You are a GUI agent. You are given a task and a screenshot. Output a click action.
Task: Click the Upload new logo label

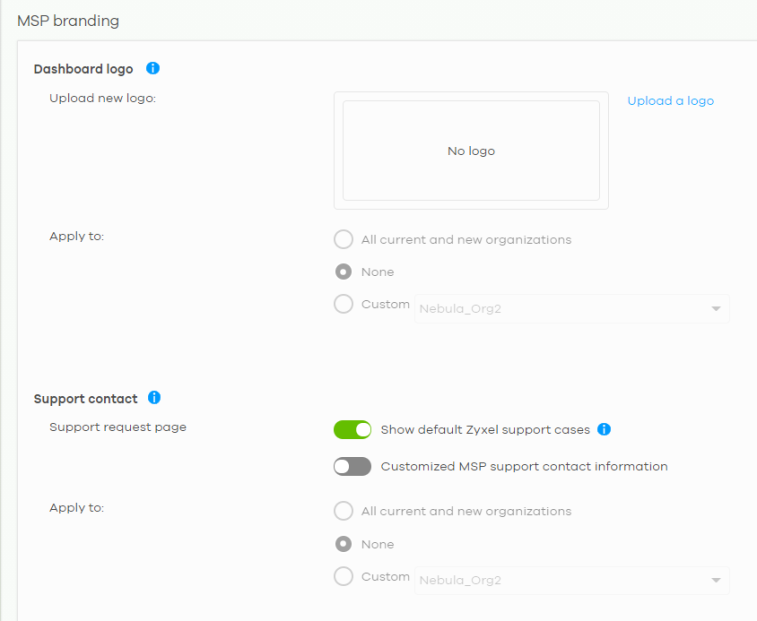click(x=102, y=98)
